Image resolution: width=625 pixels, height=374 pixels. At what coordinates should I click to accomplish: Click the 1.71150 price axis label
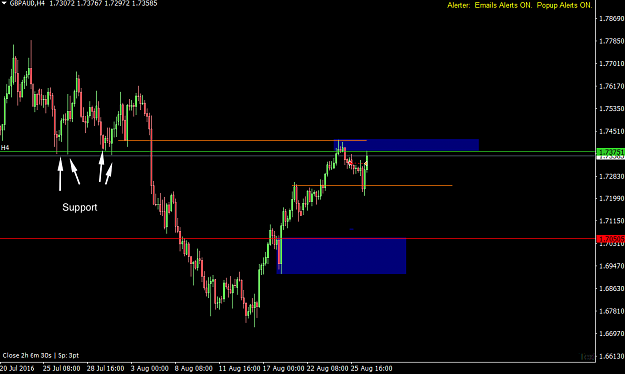click(x=611, y=220)
